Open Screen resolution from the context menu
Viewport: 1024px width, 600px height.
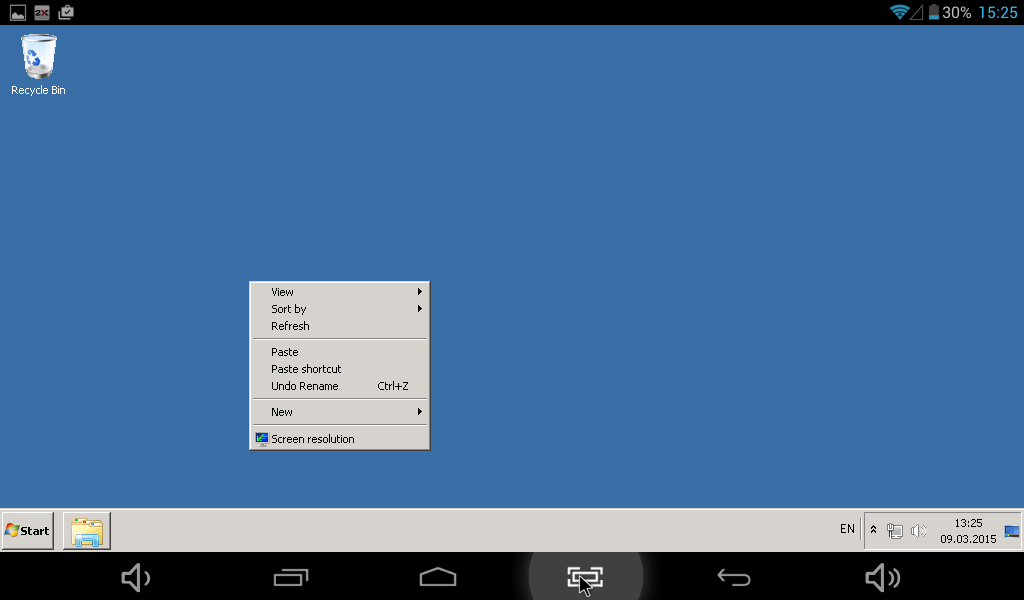[340, 439]
